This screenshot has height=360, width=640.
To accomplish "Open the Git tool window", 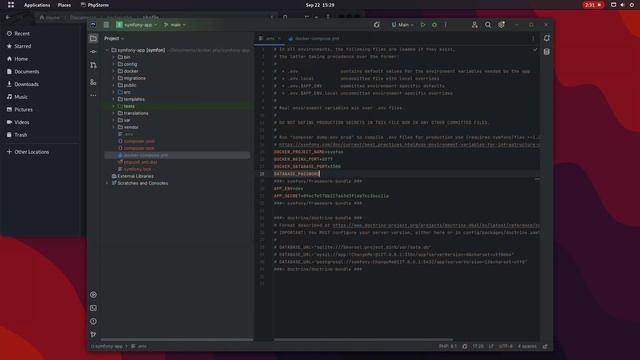I will click(93, 334).
